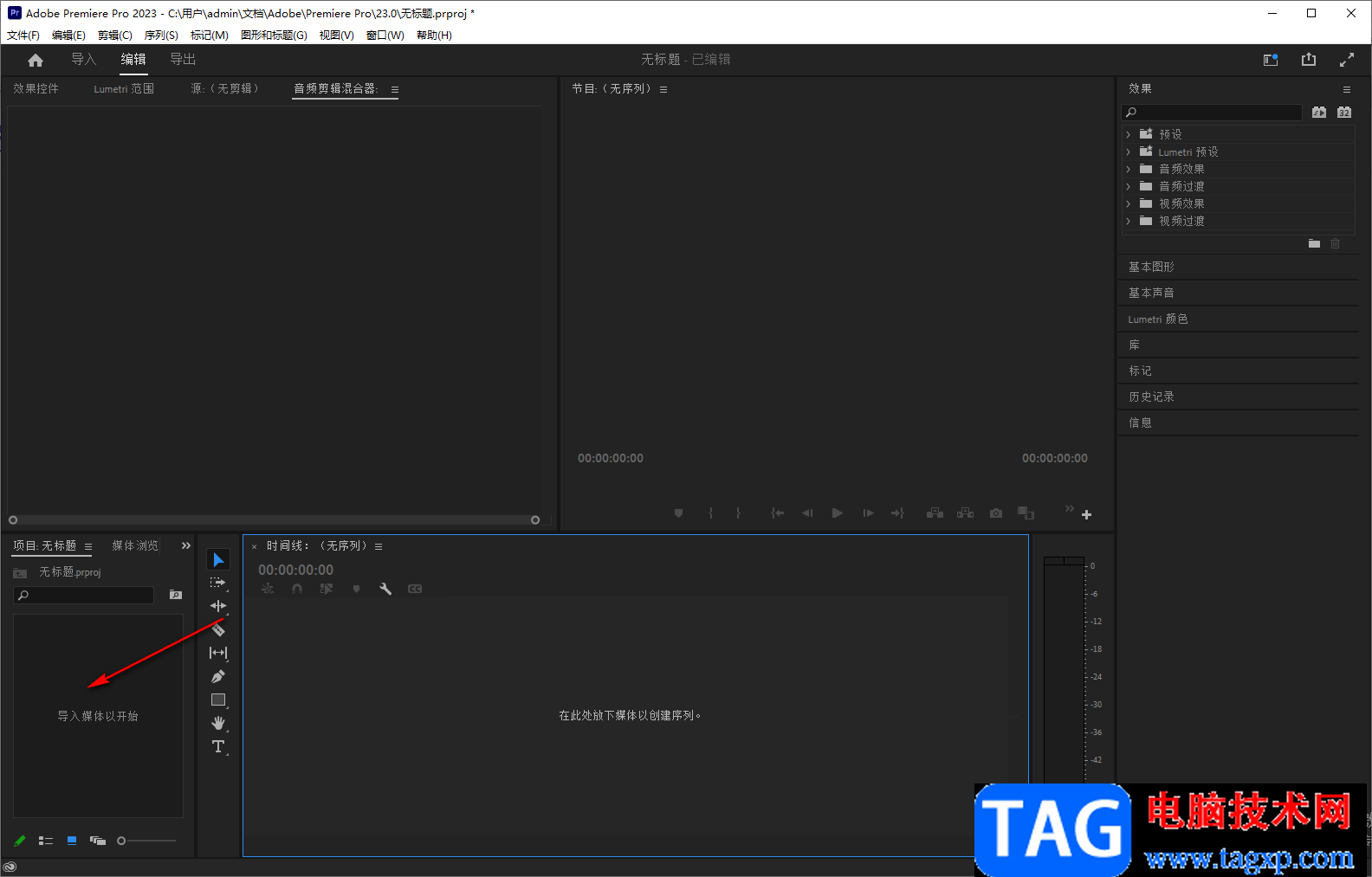This screenshot has width=1372, height=877.
Task: Expand the 视频过渡 folder
Action: 1128,221
